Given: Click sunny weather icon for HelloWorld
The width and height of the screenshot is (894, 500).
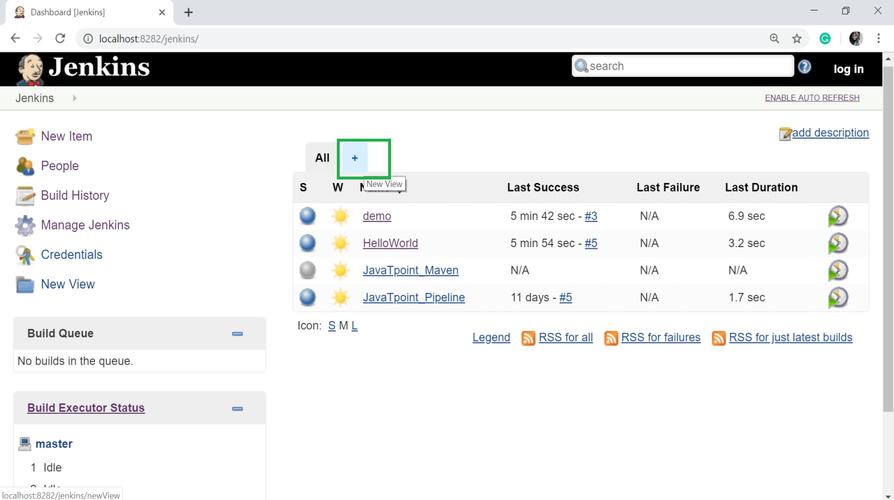Looking at the screenshot, I should click(340, 243).
